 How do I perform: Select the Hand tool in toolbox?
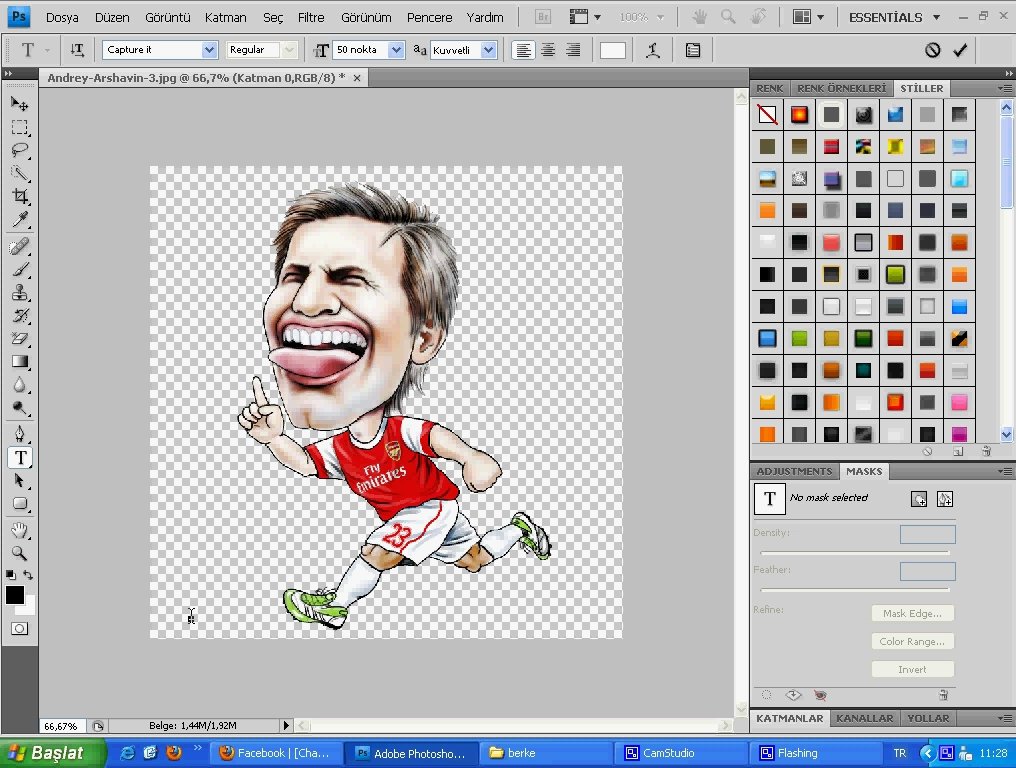click(x=19, y=531)
